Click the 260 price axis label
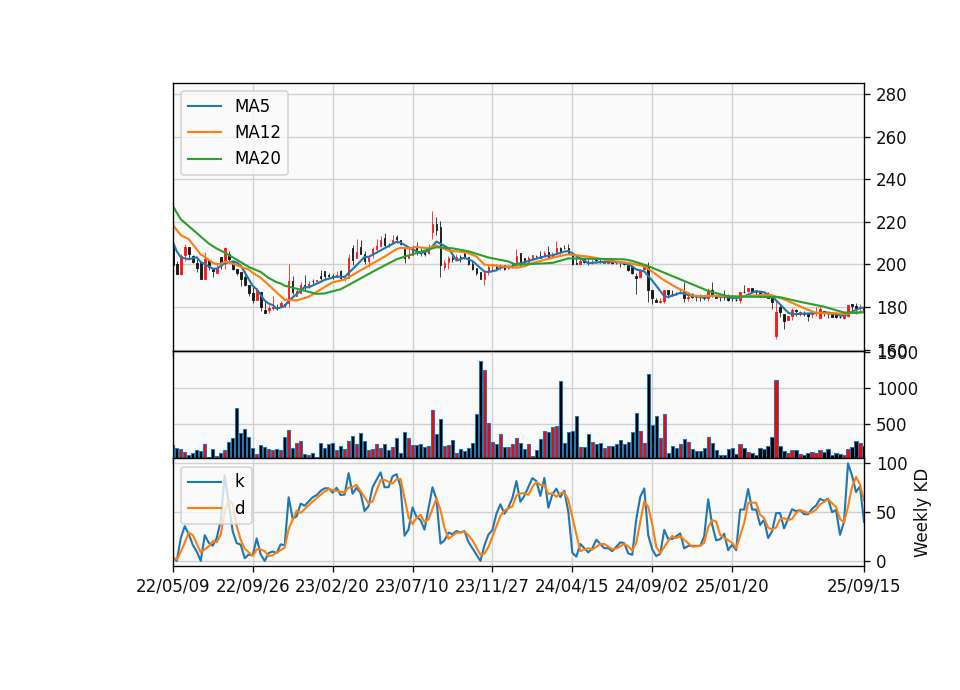 891,138
